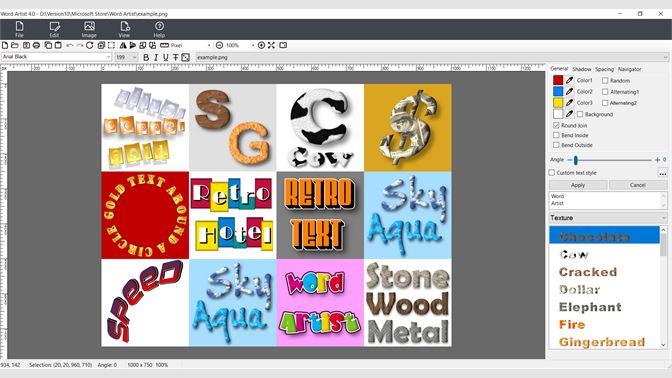Click the Paste clipboard toolbar icon
Image resolution: width=672 pixels, height=378 pixels.
[58, 45]
